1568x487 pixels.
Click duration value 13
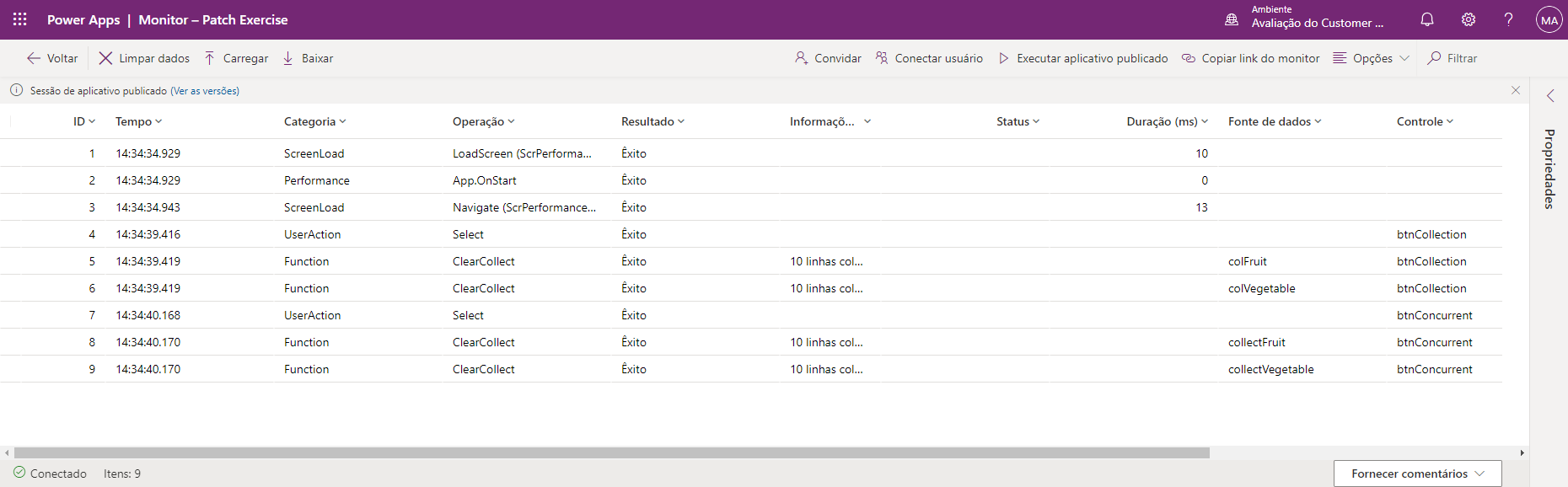(1201, 207)
